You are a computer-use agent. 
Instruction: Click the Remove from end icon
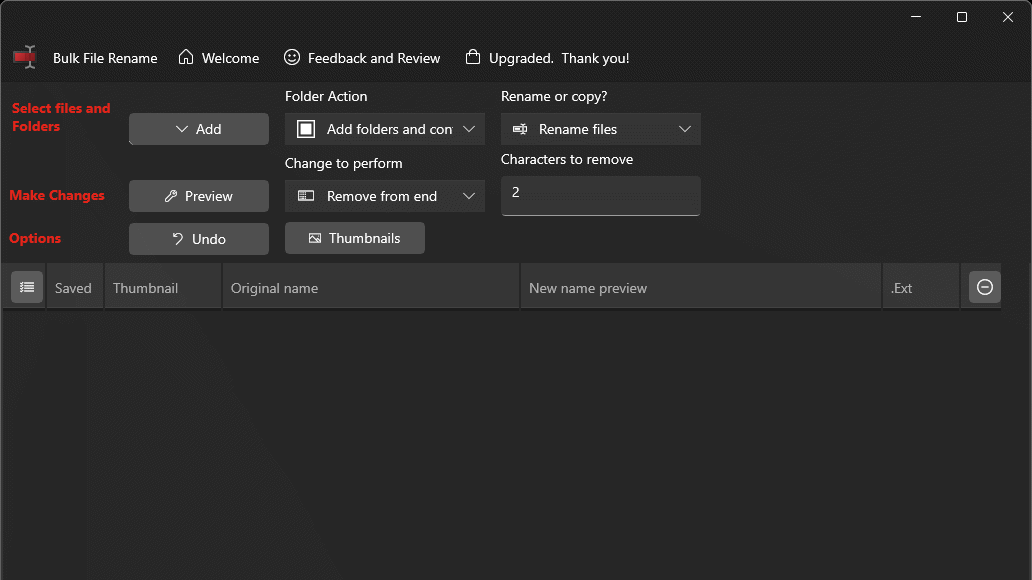pyautogui.click(x=306, y=196)
